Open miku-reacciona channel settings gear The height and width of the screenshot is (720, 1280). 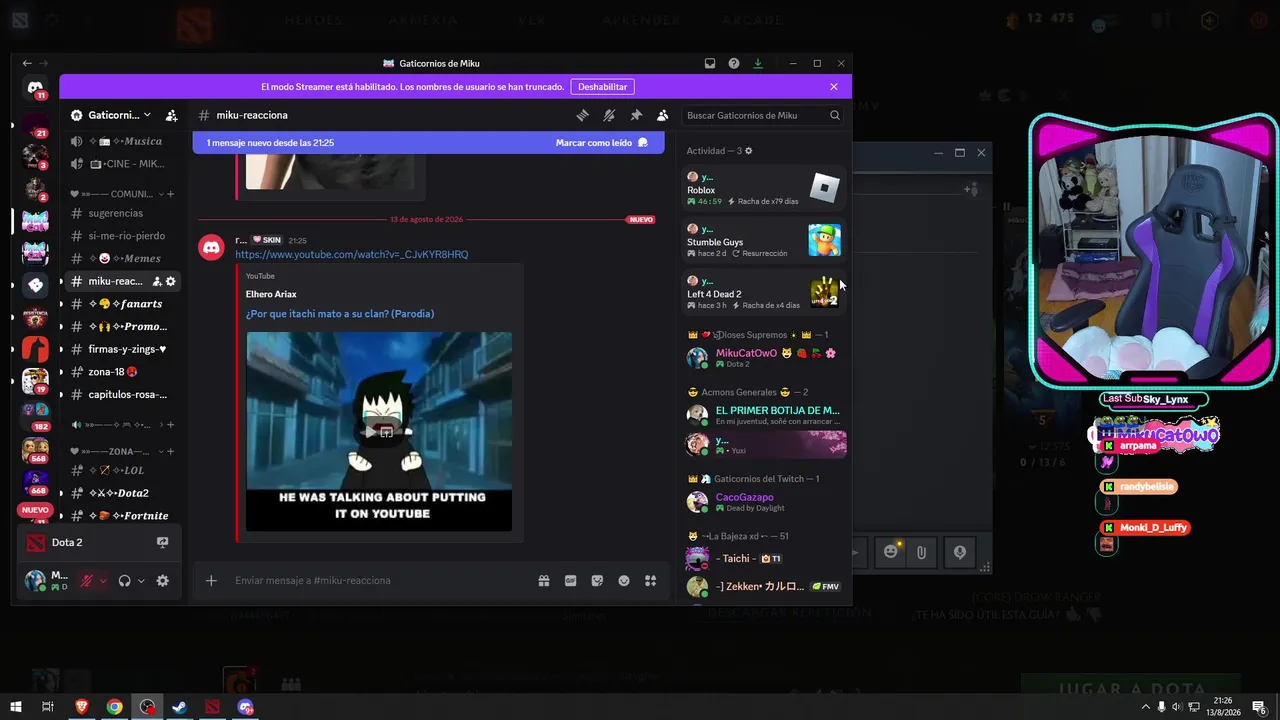[x=171, y=281]
